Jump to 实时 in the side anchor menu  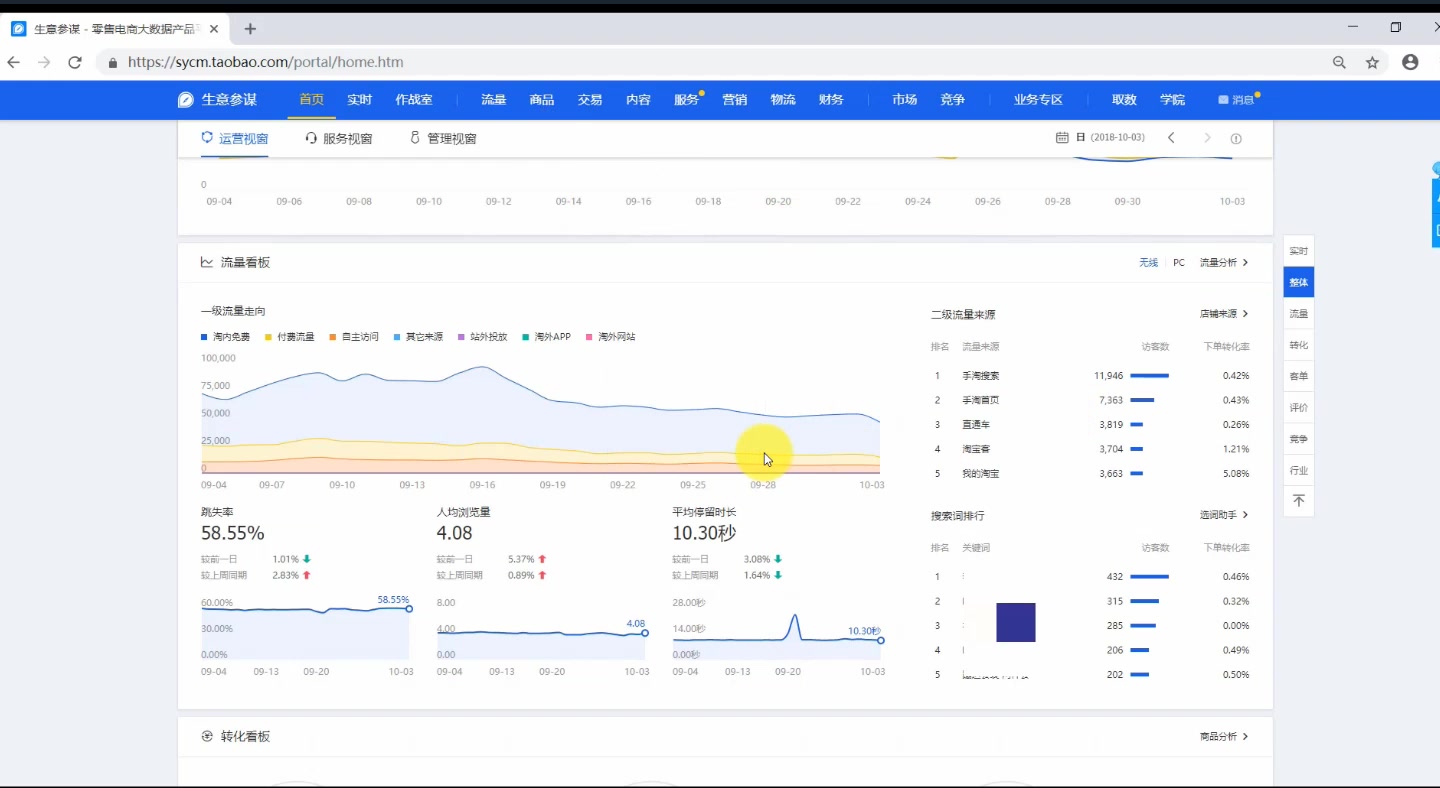(1298, 251)
